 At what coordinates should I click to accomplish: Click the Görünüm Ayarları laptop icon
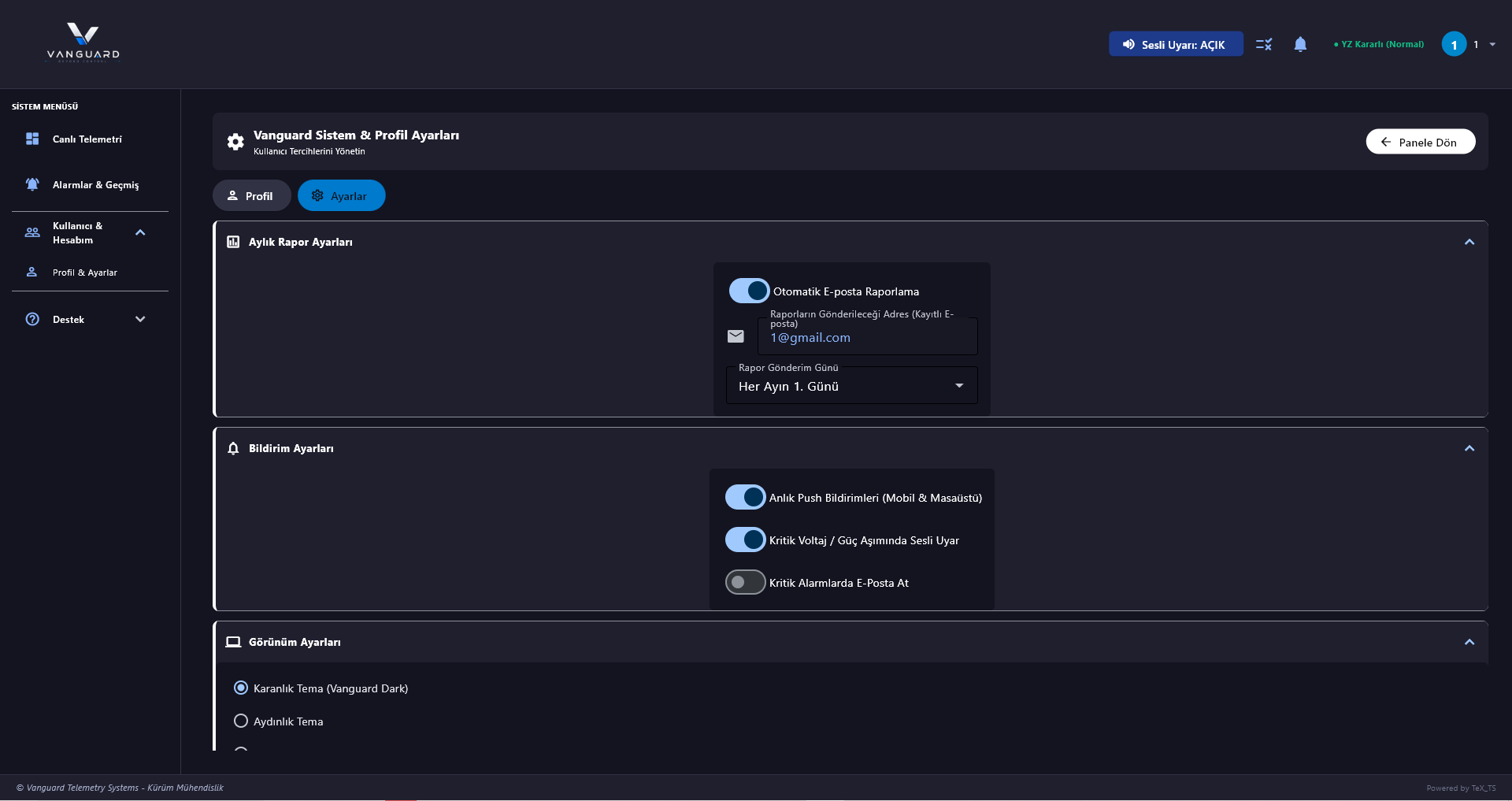tap(233, 642)
